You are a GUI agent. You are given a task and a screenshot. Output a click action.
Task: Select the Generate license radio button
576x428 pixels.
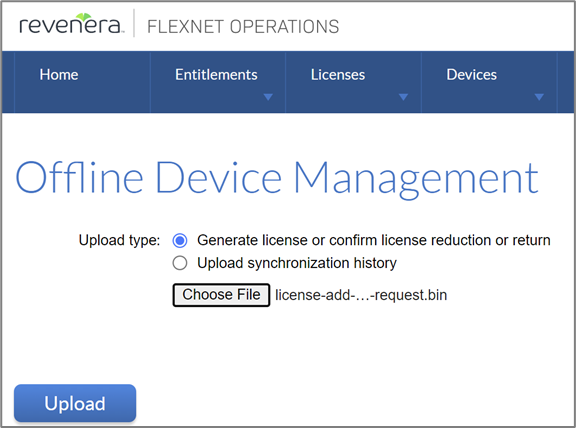(180, 241)
